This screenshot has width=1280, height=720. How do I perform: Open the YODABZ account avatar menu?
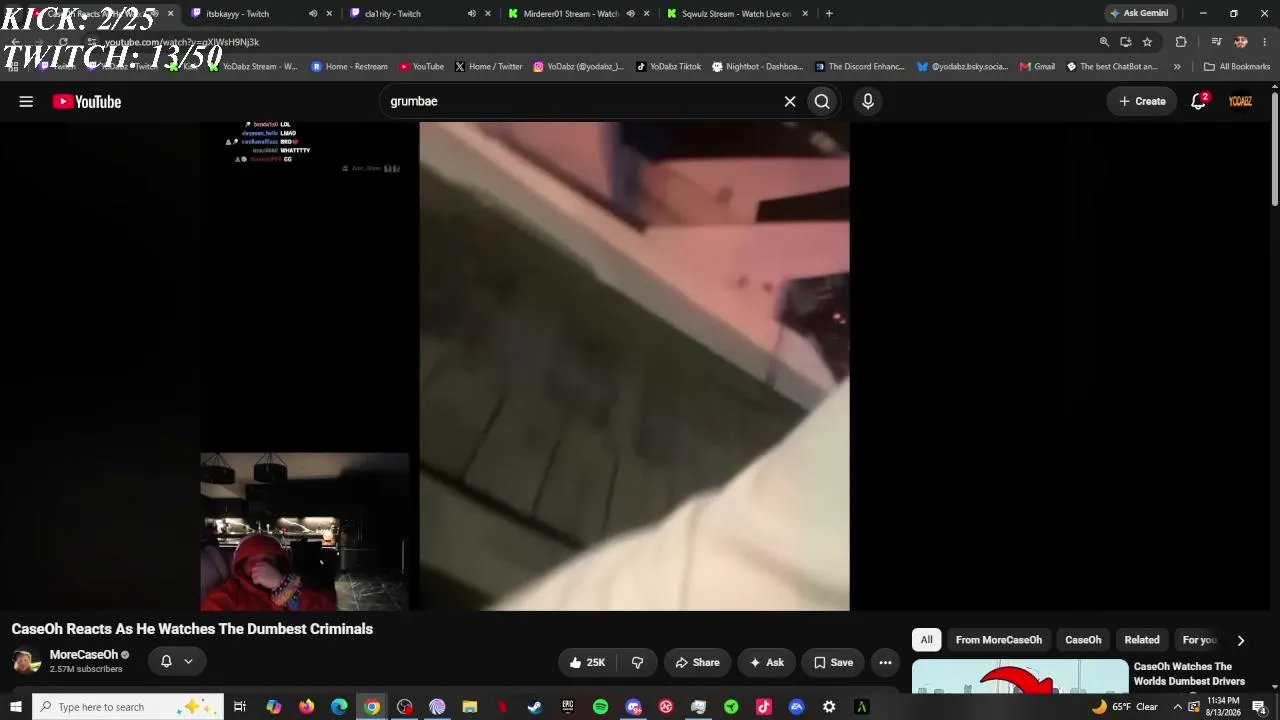coord(1240,101)
